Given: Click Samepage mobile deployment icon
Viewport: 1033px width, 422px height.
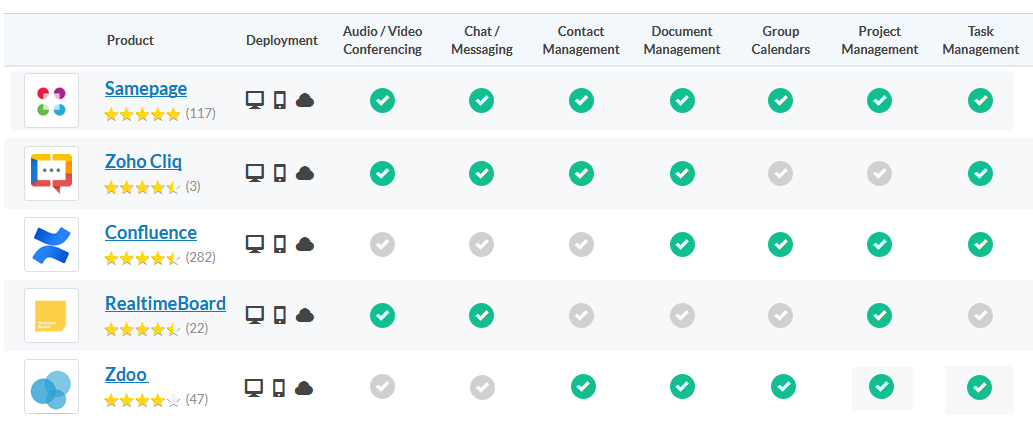Looking at the screenshot, I should point(280,101).
